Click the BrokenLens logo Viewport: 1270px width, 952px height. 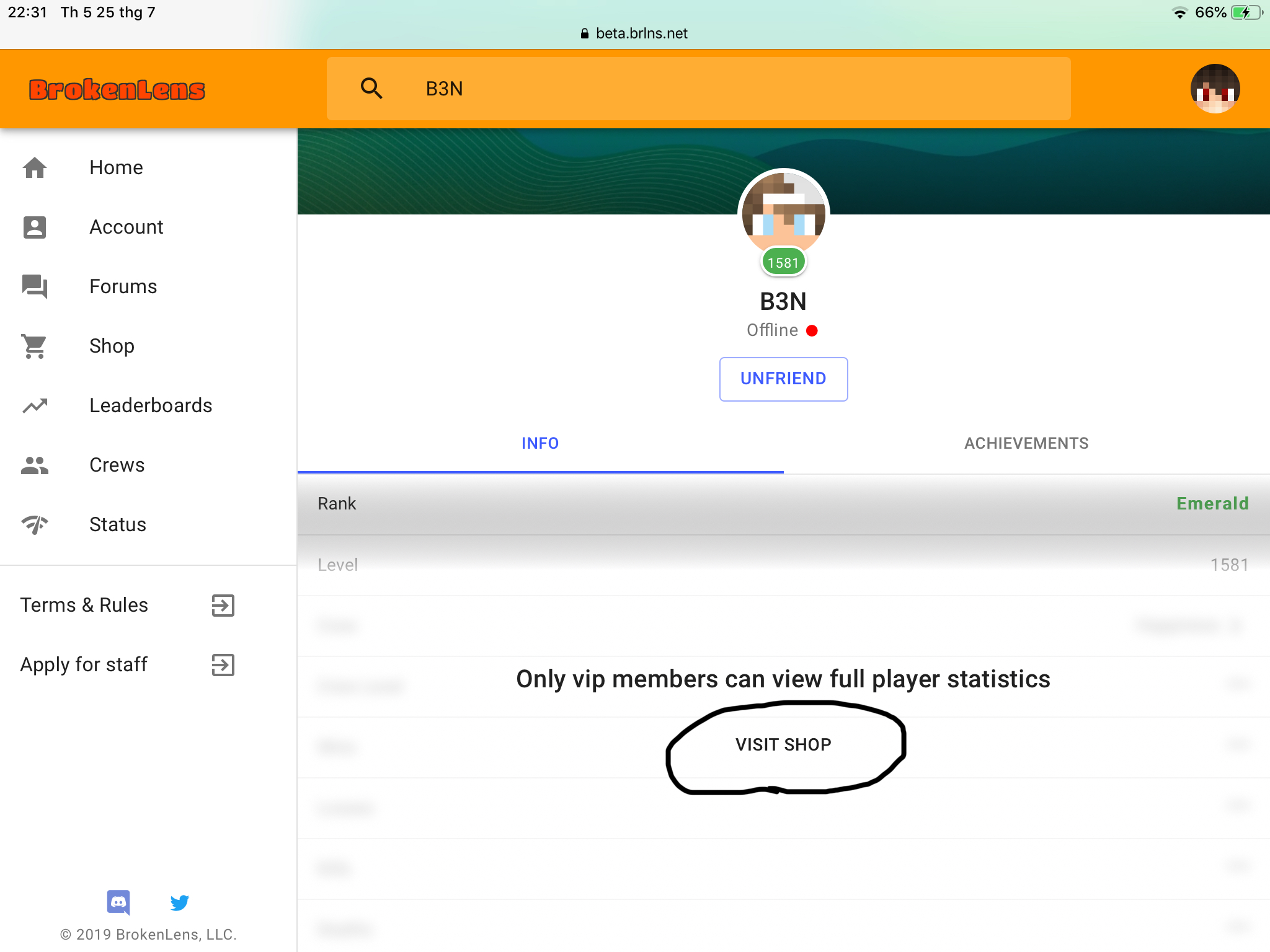(117, 90)
